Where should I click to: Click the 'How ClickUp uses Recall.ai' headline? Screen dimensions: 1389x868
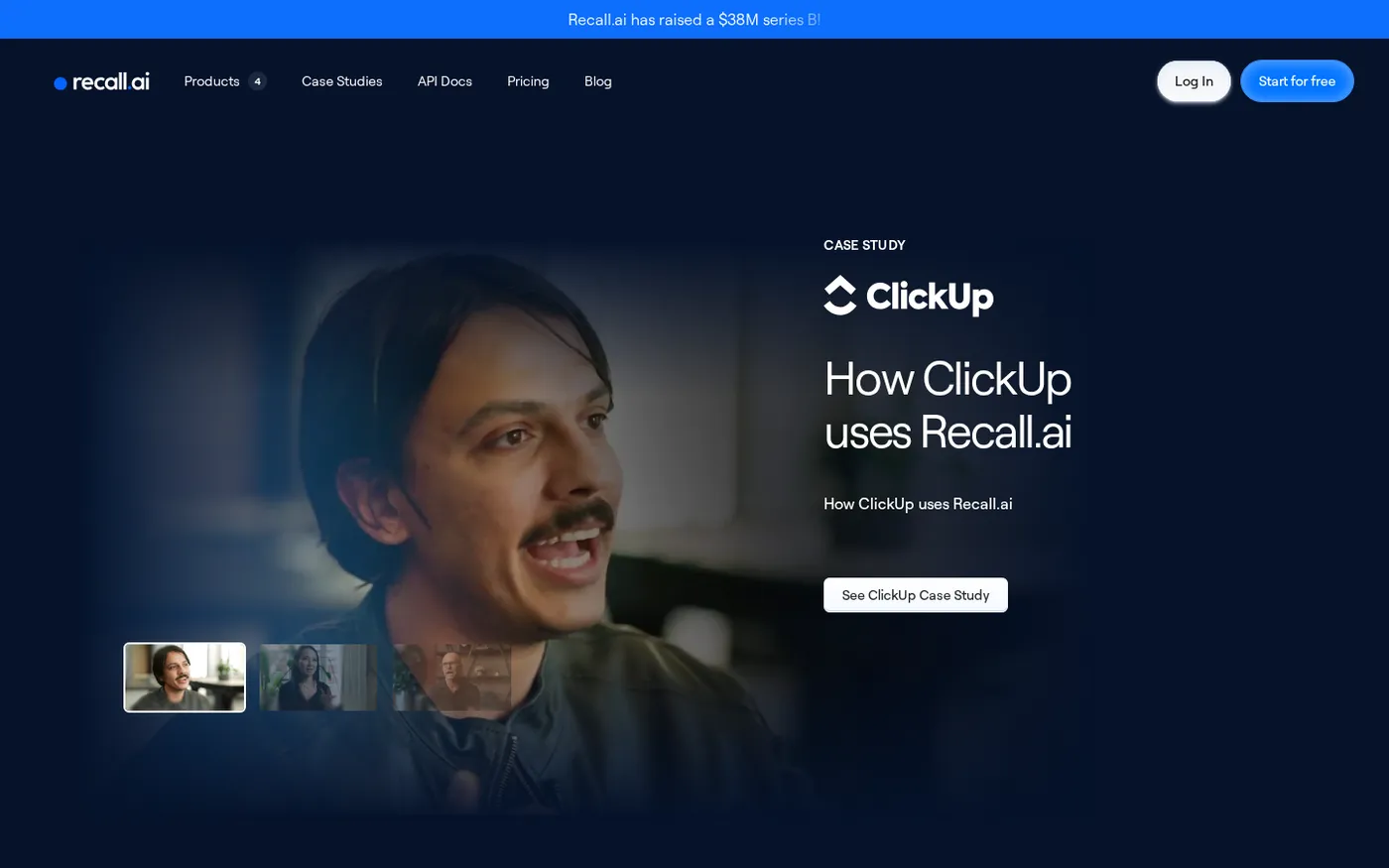pos(947,405)
